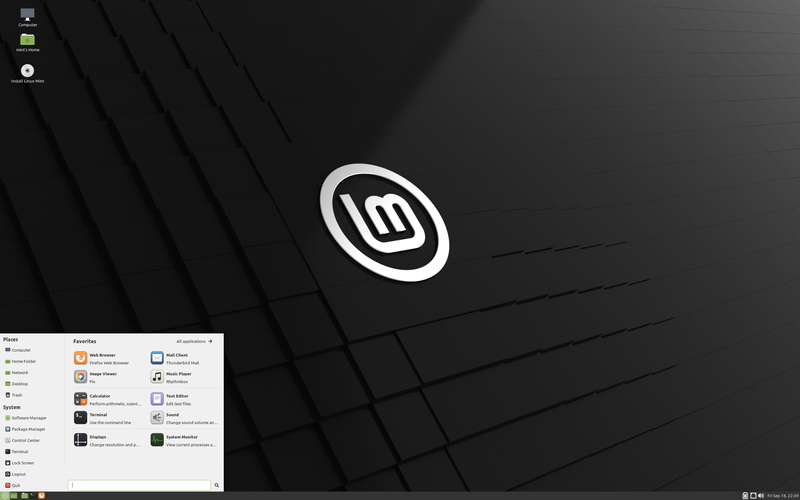Open mint's Home folder desktop icon
This screenshot has width=800, height=500.
(28, 42)
